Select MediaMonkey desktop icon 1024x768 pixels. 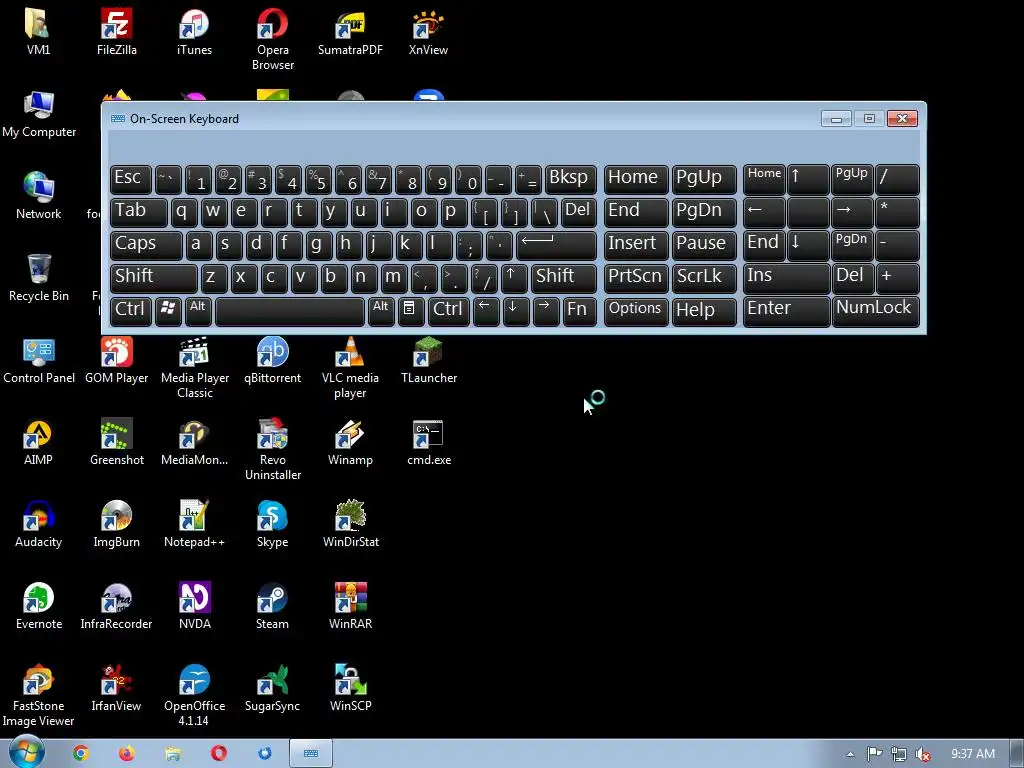pyautogui.click(x=194, y=442)
